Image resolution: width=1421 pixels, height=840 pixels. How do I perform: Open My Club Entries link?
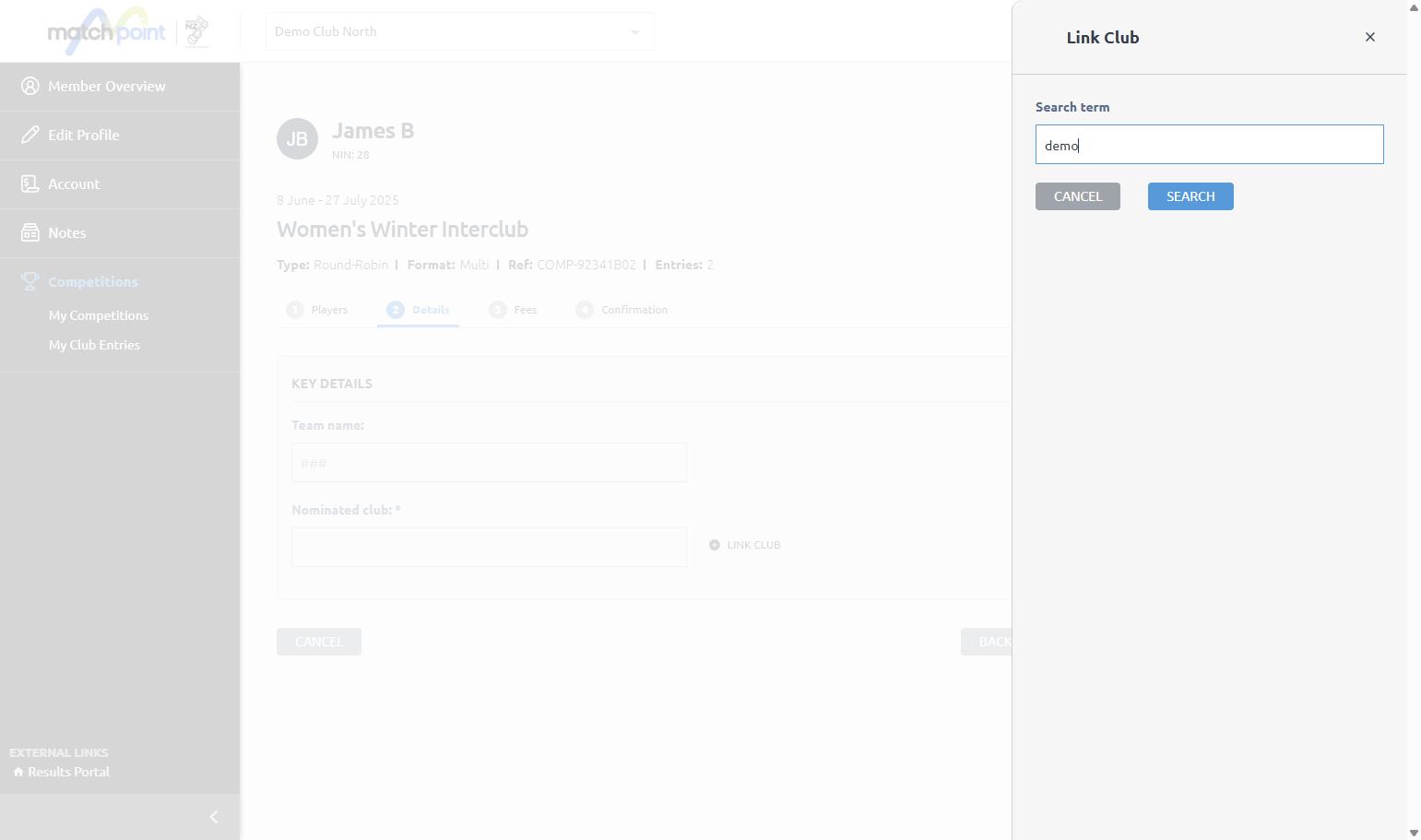(x=94, y=345)
